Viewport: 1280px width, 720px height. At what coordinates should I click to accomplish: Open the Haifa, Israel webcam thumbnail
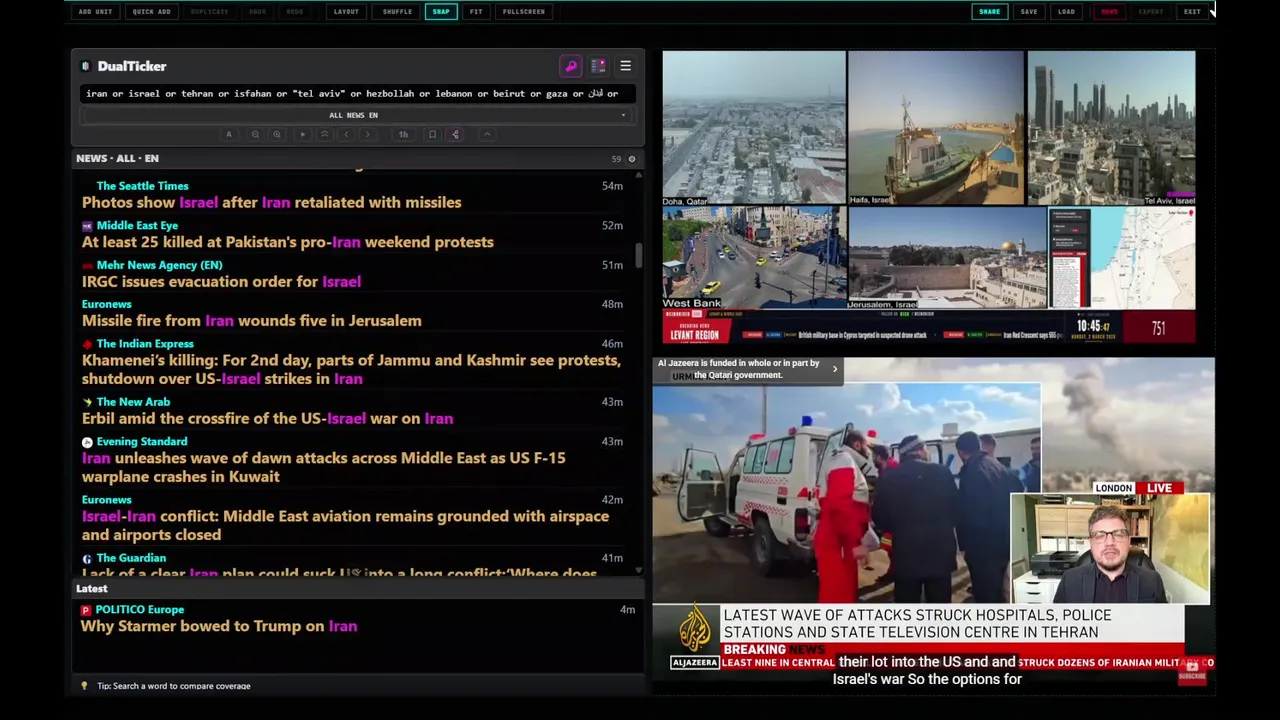pos(936,128)
